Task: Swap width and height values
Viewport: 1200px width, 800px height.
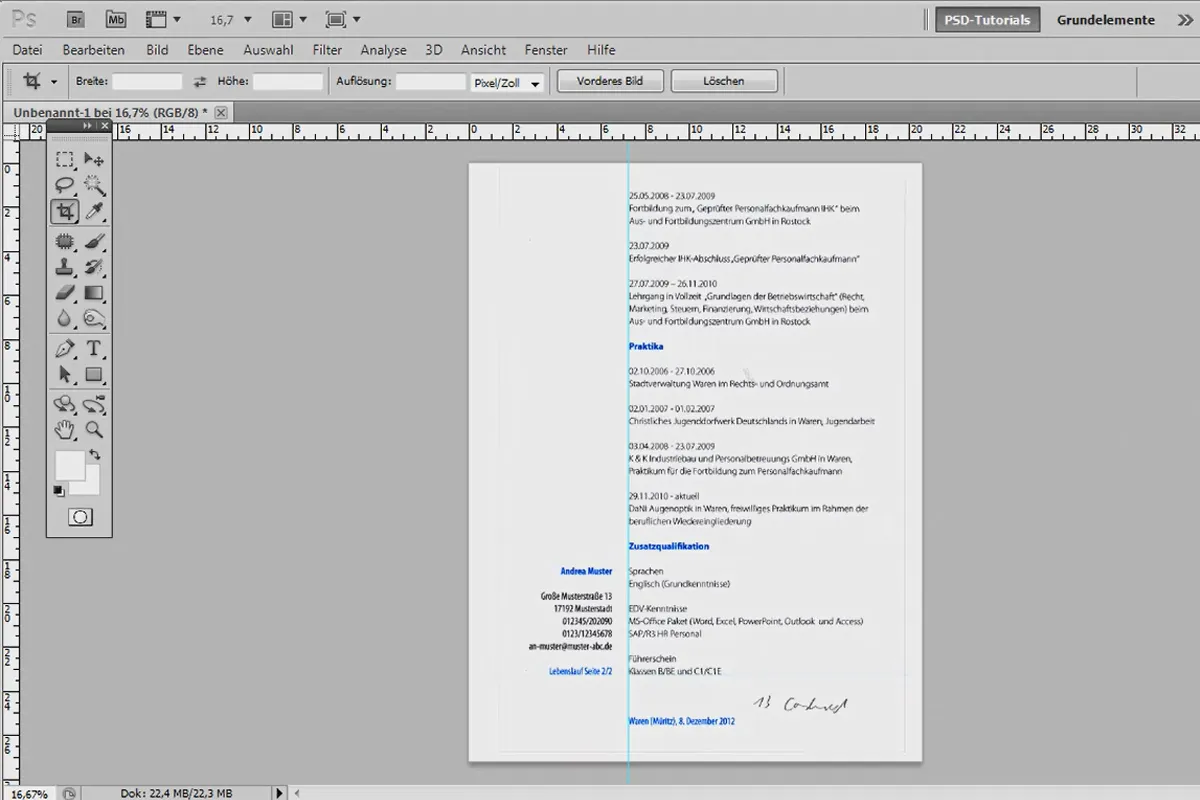Action: (199, 82)
